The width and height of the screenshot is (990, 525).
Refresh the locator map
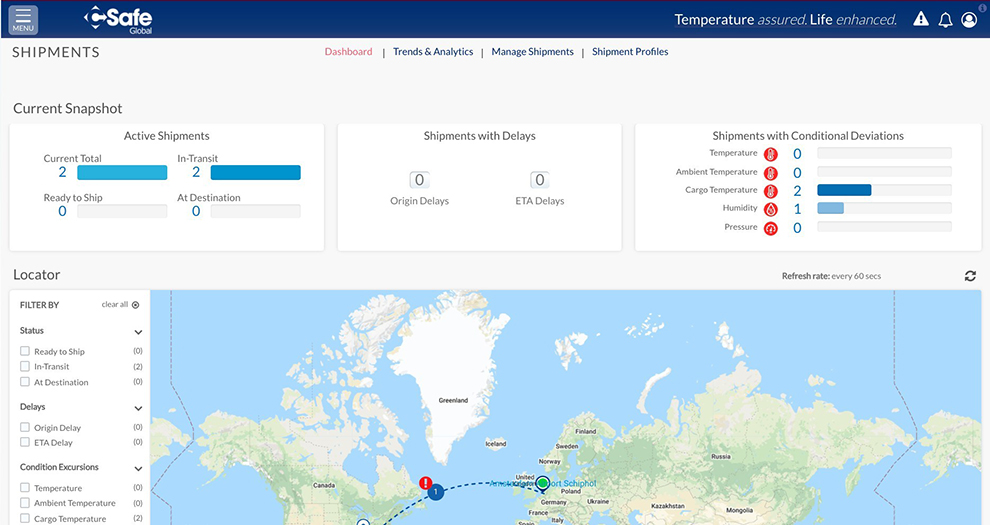click(970, 276)
